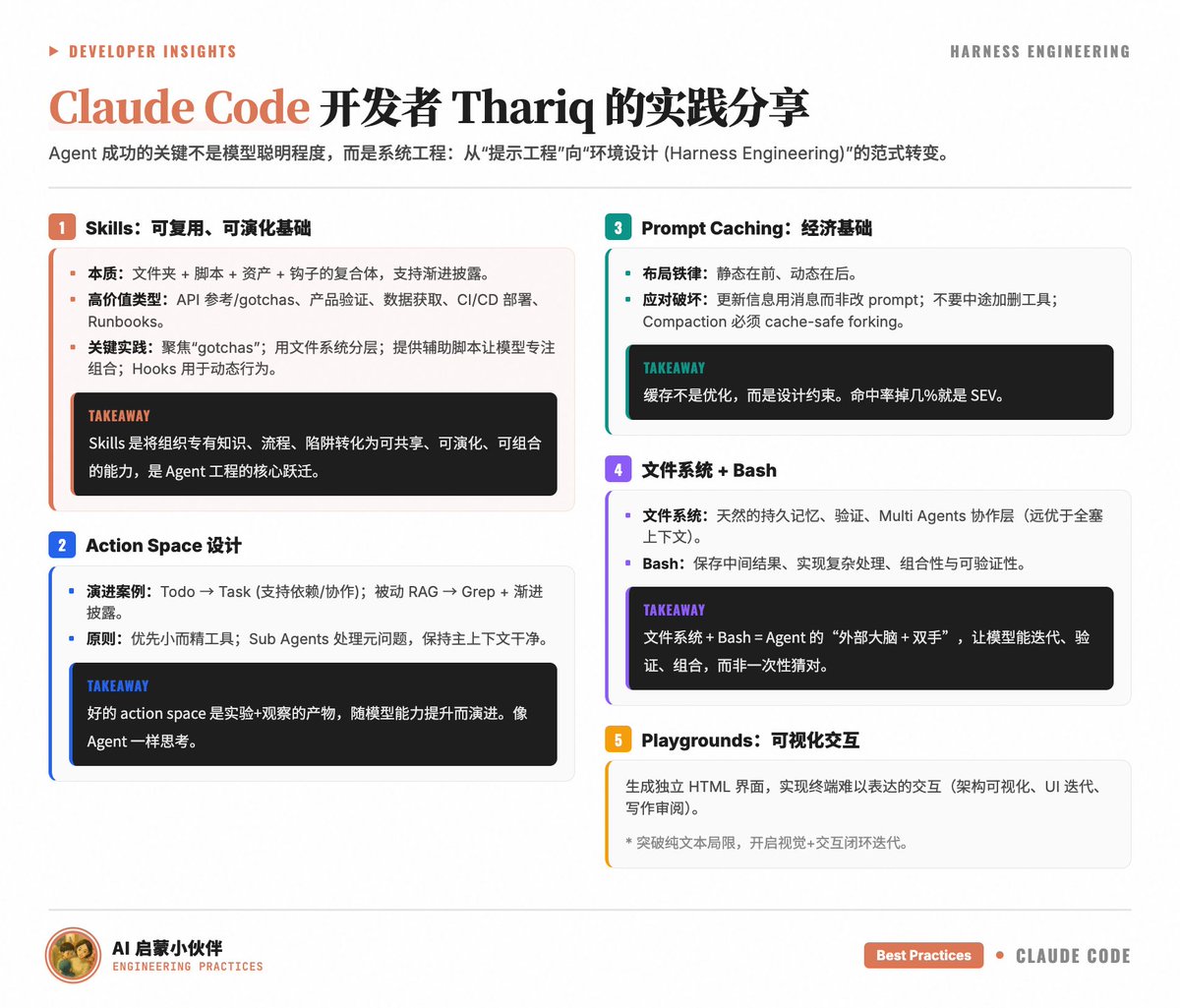Click the Best Practices badge

click(923, 955)
